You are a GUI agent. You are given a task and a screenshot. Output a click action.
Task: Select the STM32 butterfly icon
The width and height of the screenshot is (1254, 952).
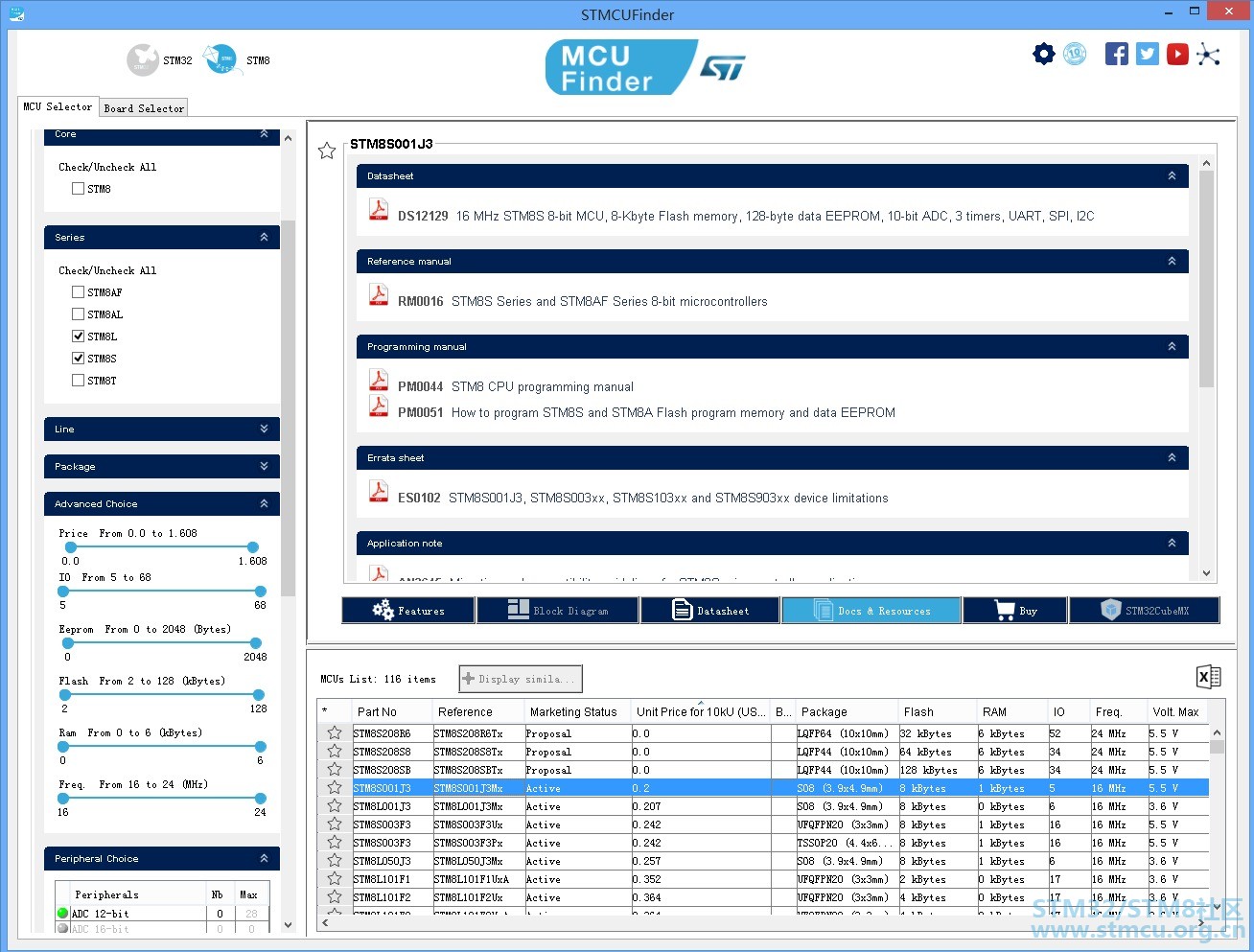pos(143,59)
